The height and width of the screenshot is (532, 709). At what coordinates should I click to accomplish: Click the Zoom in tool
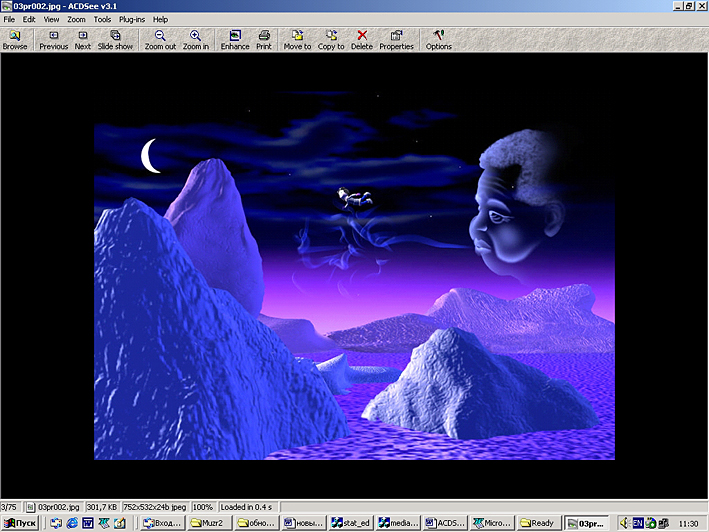click(196, 40)
